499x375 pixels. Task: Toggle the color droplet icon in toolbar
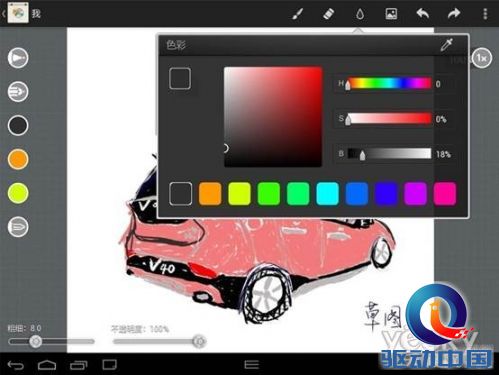click(x=360, y=14)
